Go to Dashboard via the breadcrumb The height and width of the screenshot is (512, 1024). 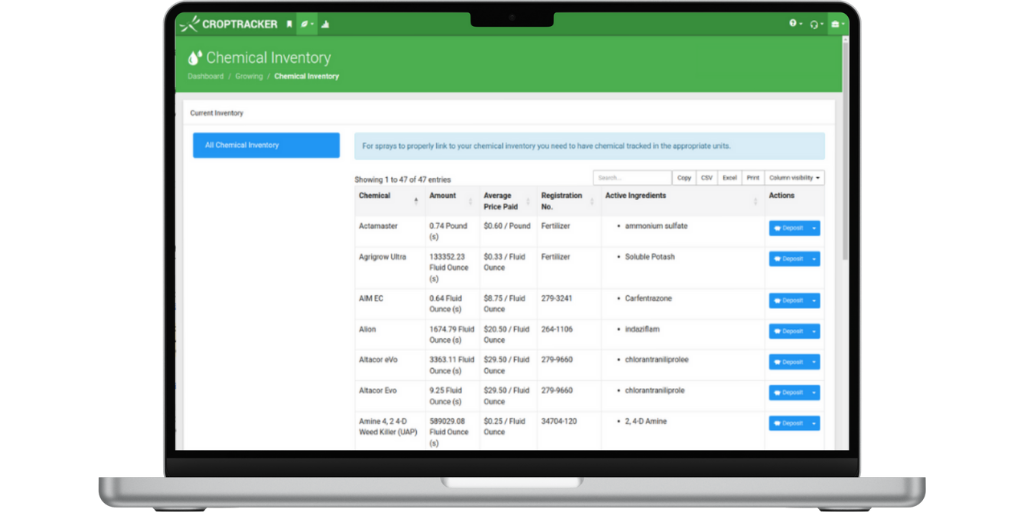(206, 76)
